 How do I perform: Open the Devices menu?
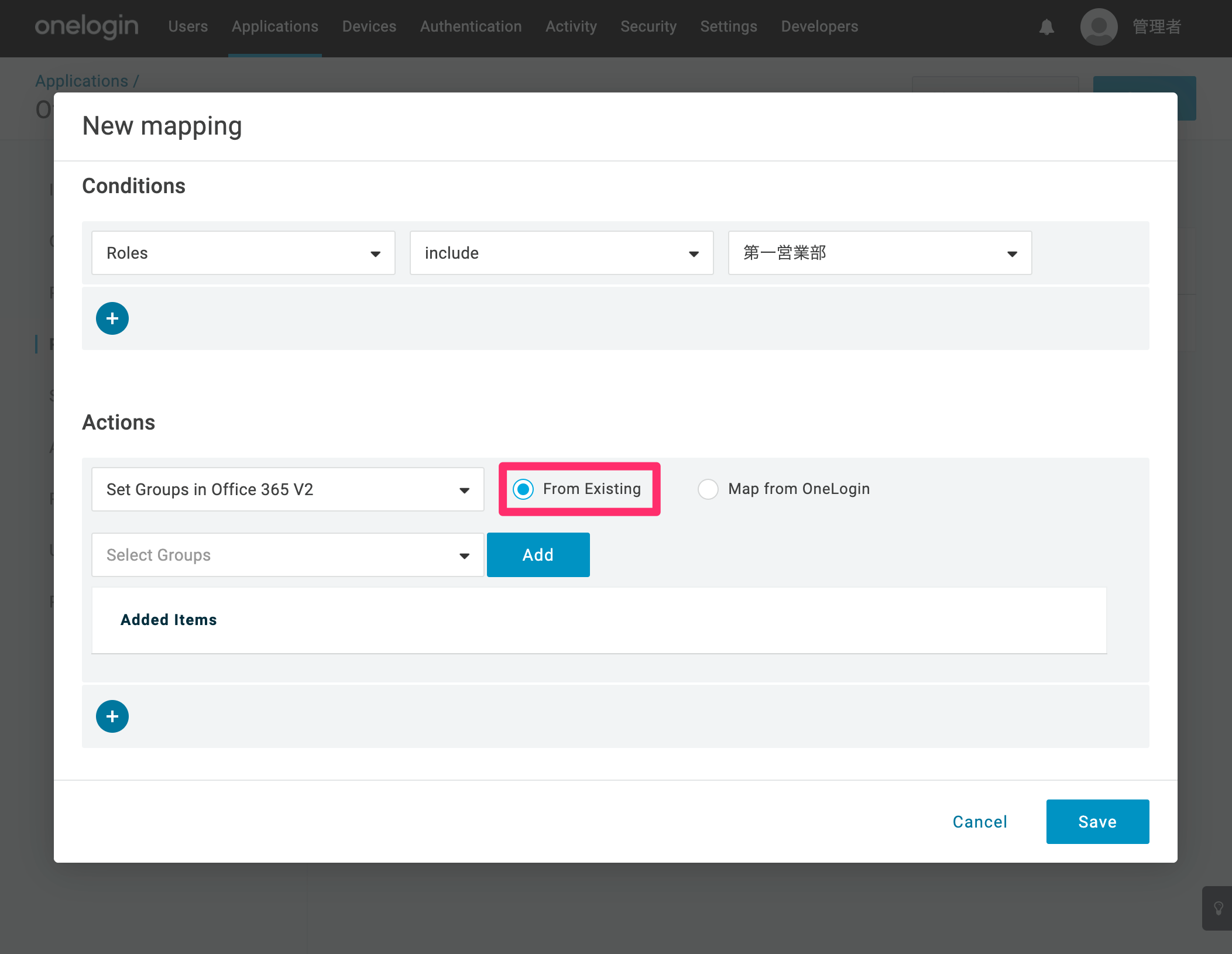pos(369,26)
